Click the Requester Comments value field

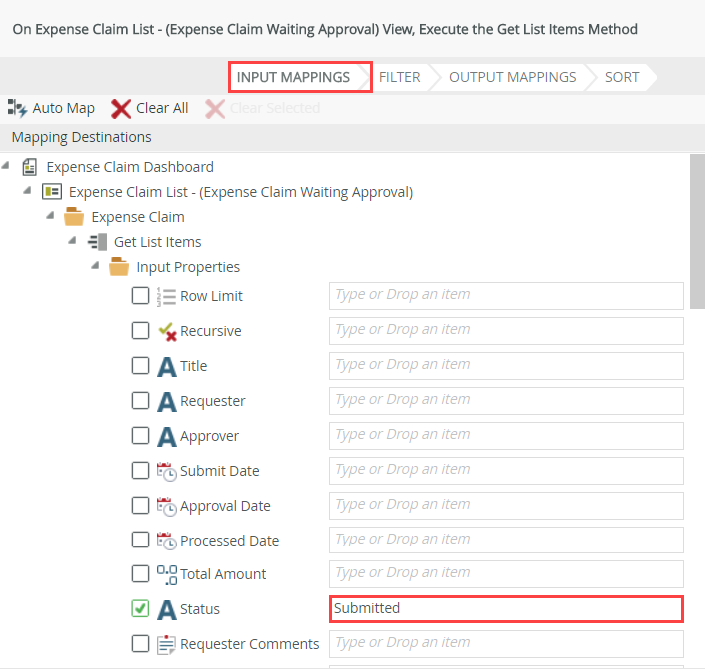[506, 644]
